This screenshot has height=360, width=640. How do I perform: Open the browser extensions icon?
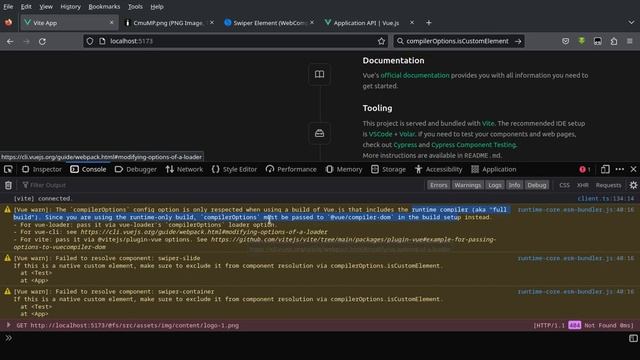[x=614, y=41]
